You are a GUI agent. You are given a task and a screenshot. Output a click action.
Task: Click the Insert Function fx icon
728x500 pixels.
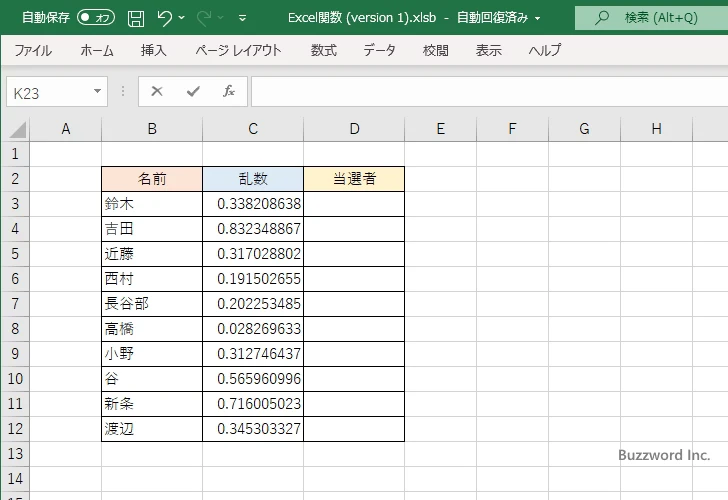[228, 91]
